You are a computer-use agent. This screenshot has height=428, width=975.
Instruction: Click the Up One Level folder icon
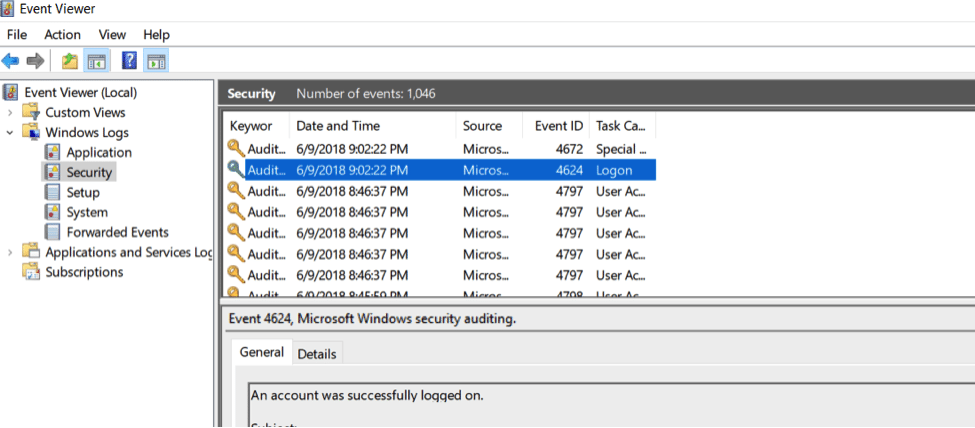(x=69, y=61)
